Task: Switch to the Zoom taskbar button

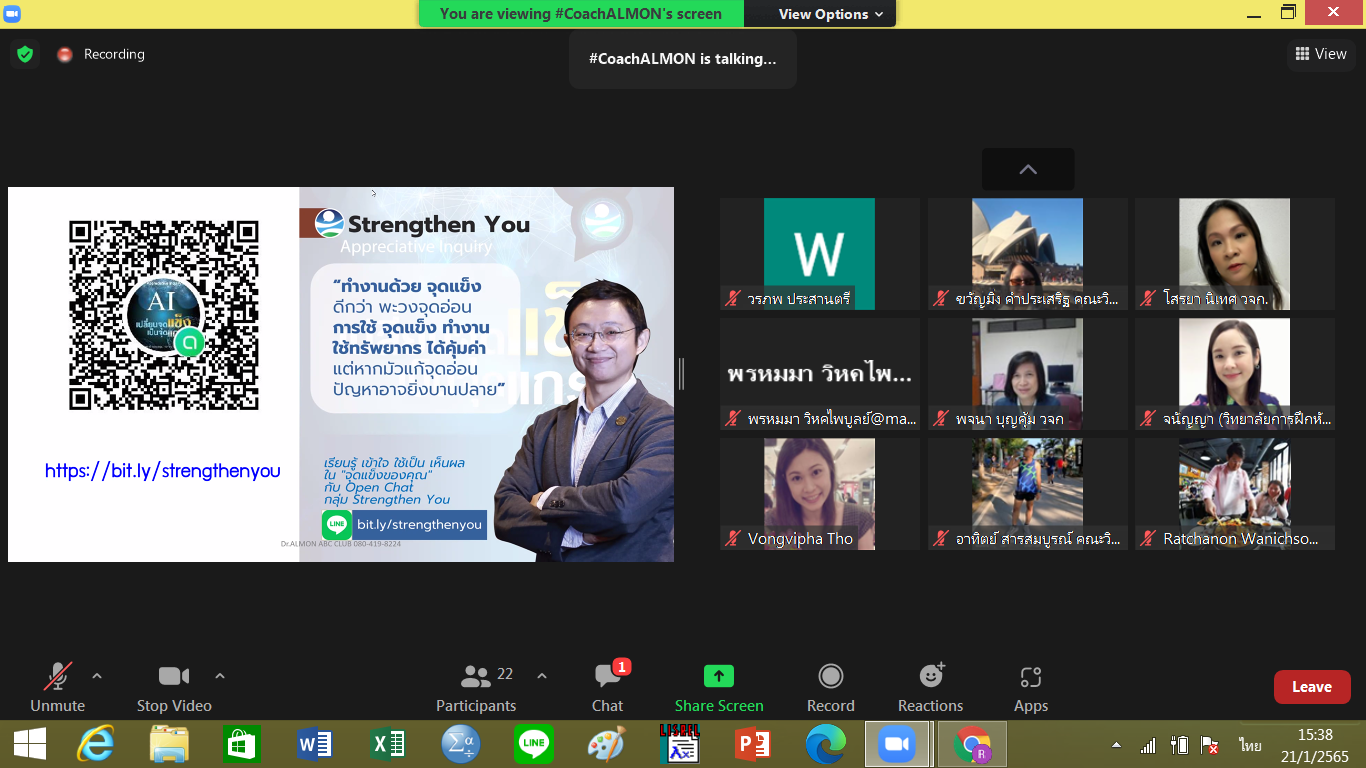Action: 897,744
